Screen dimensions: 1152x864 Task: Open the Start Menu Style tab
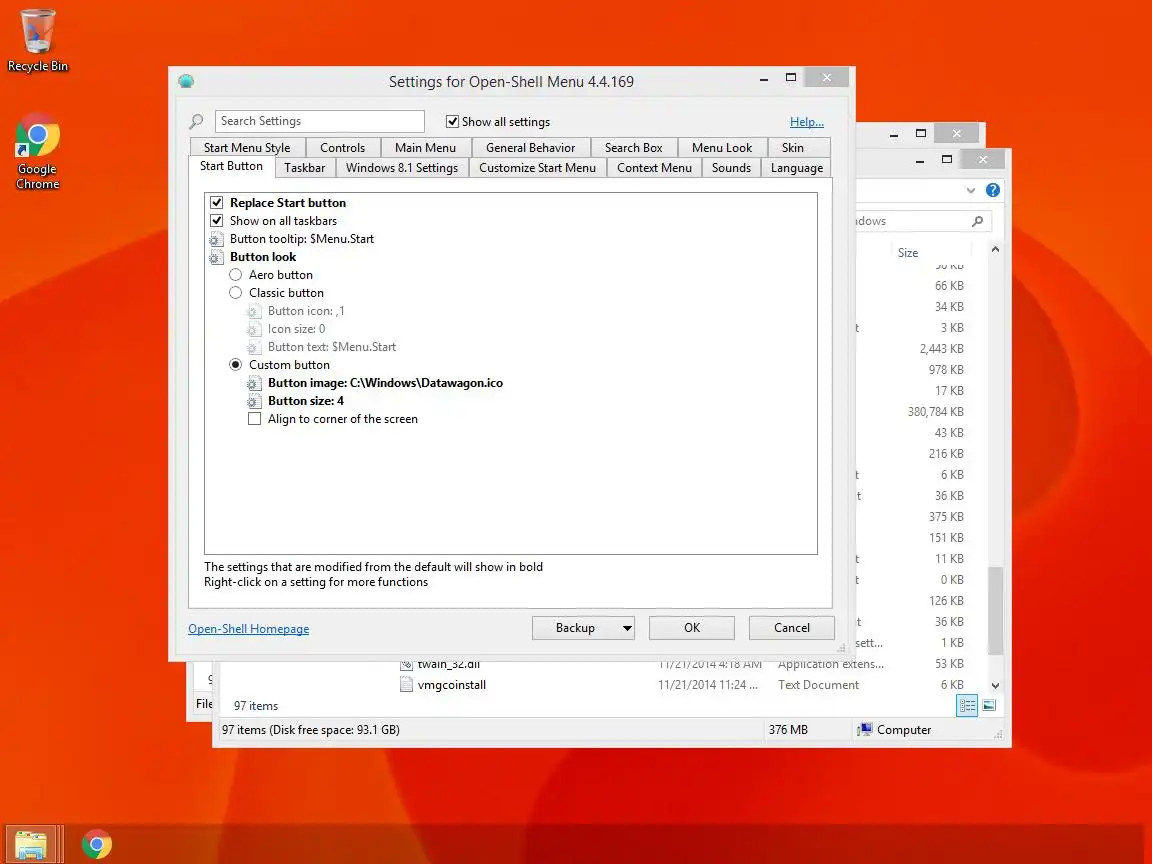[x=247, y=148]
